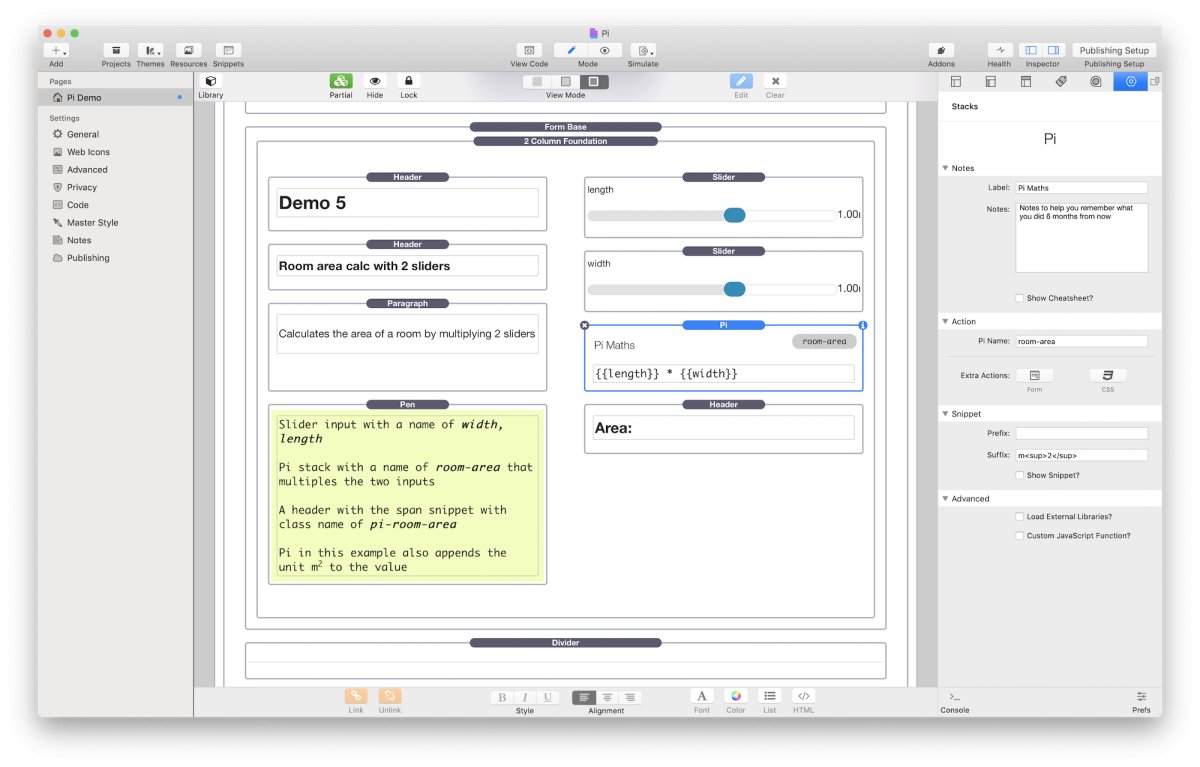1200x767 pixels.
Task: Click the CSS extra action button
Action: [1107, 376]
